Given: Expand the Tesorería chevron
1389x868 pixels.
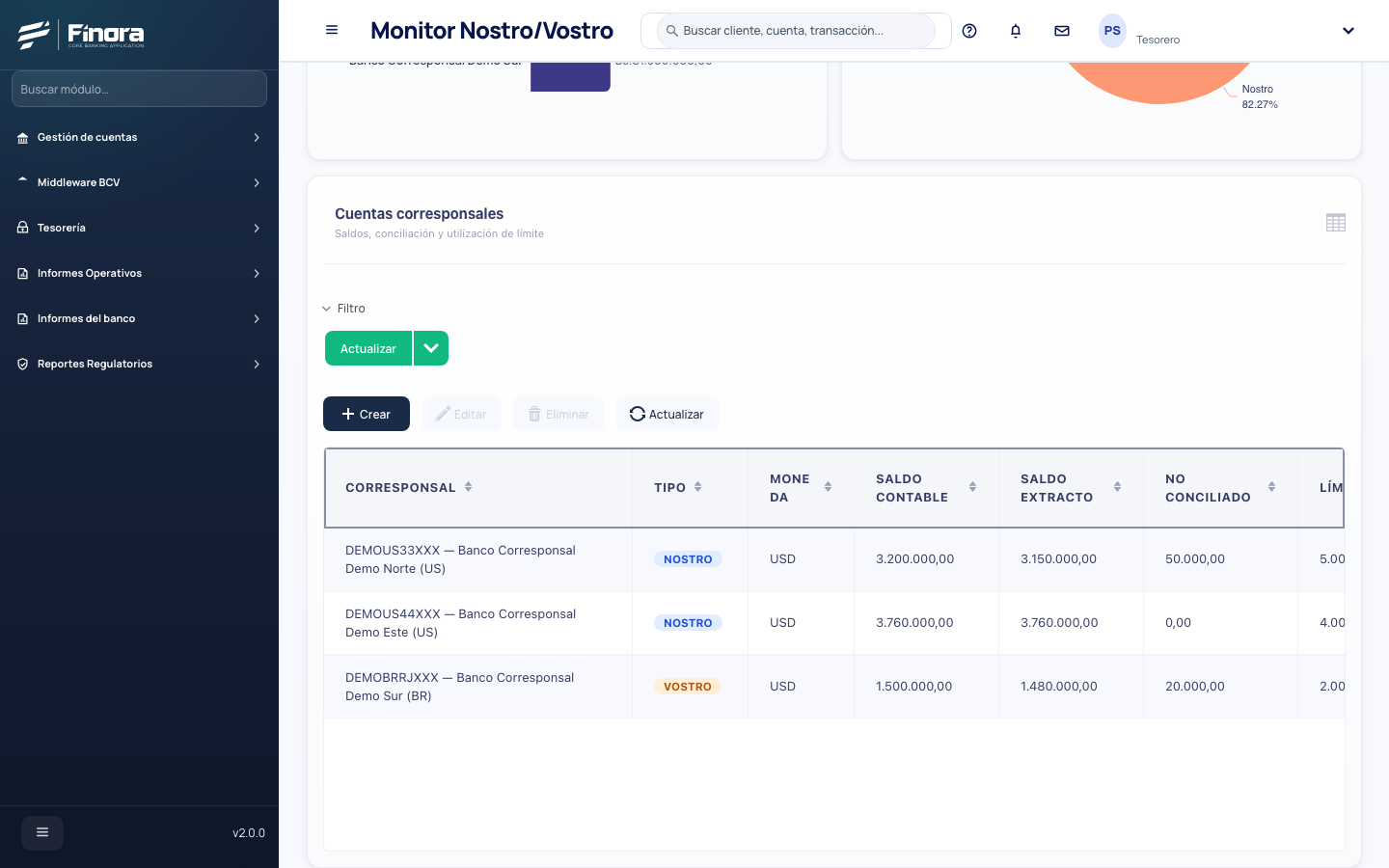Looking at the screenshot, I should pyautogui.click(x=257, y=229).
